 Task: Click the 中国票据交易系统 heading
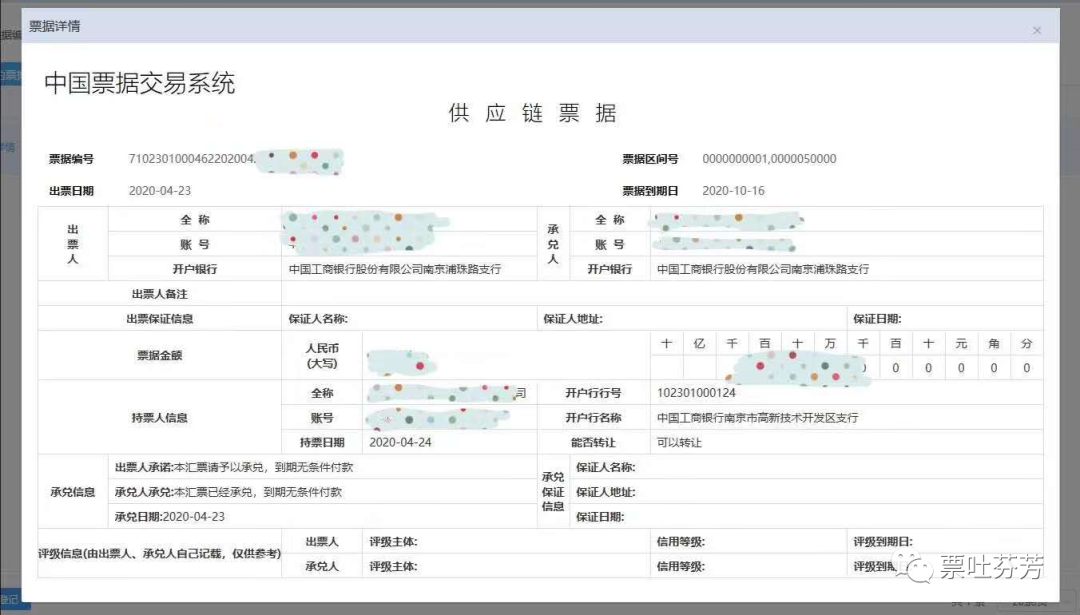pos(140,83)
